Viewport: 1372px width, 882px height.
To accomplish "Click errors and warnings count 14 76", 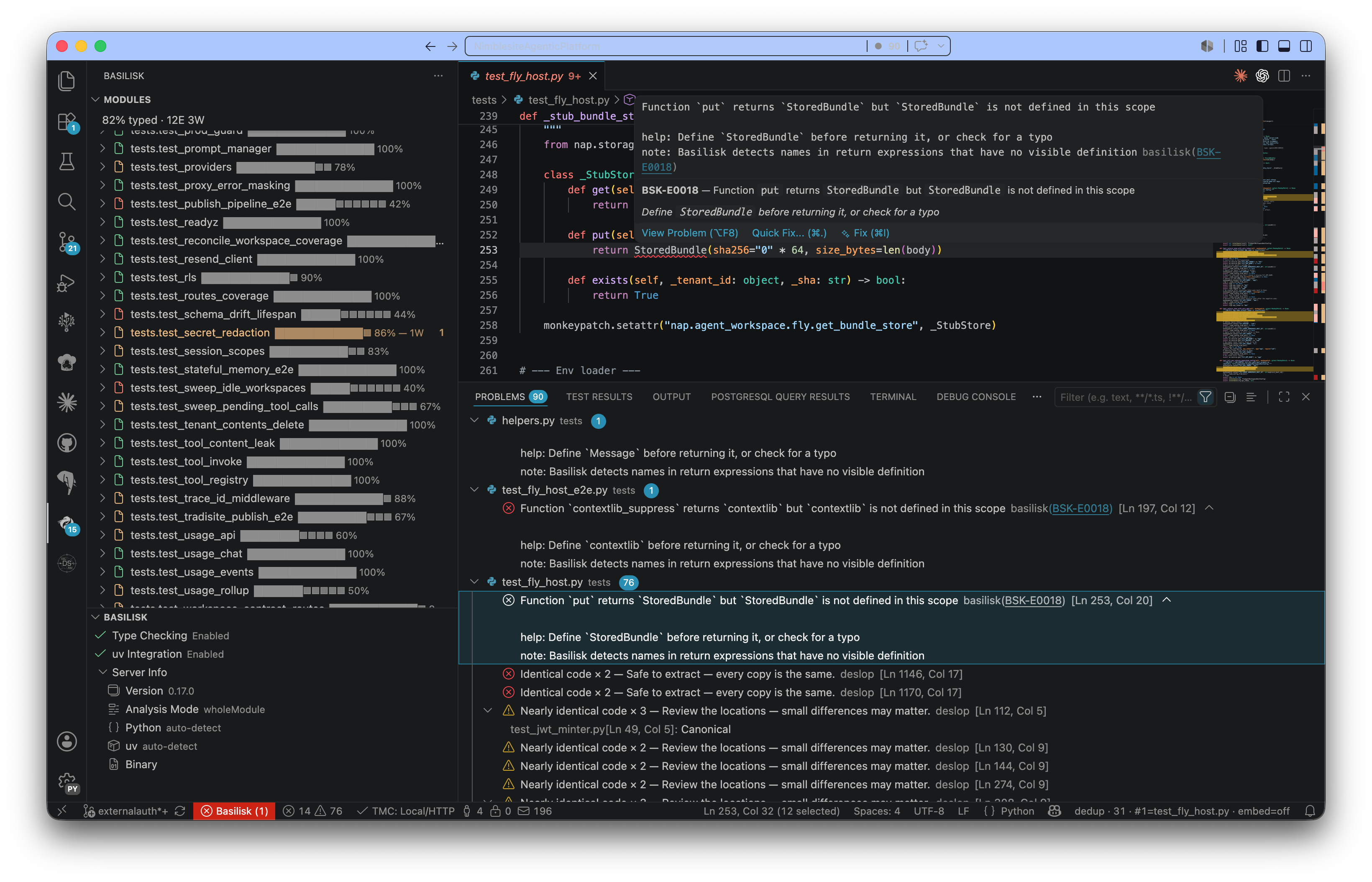I will click(x=312, y=811).
